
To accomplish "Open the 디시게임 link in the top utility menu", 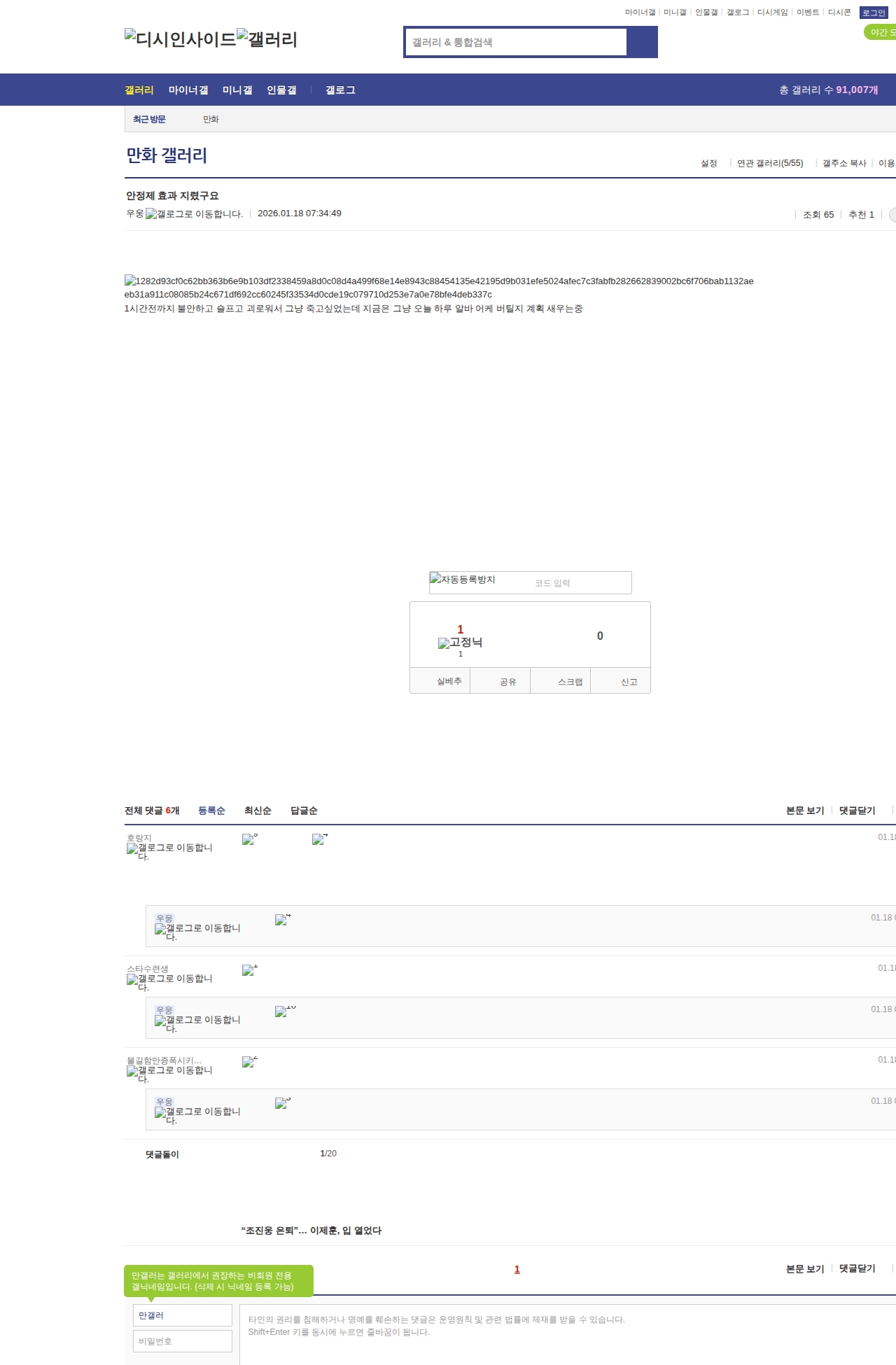I will coord(772,13).
